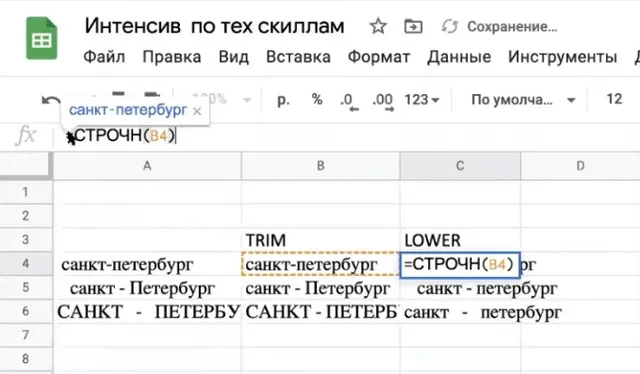Image resolution: width=640 pixels, height=374 pixels.
Task: Open the Данные menu
Action: pyautogui.click(x=459, y=57)
